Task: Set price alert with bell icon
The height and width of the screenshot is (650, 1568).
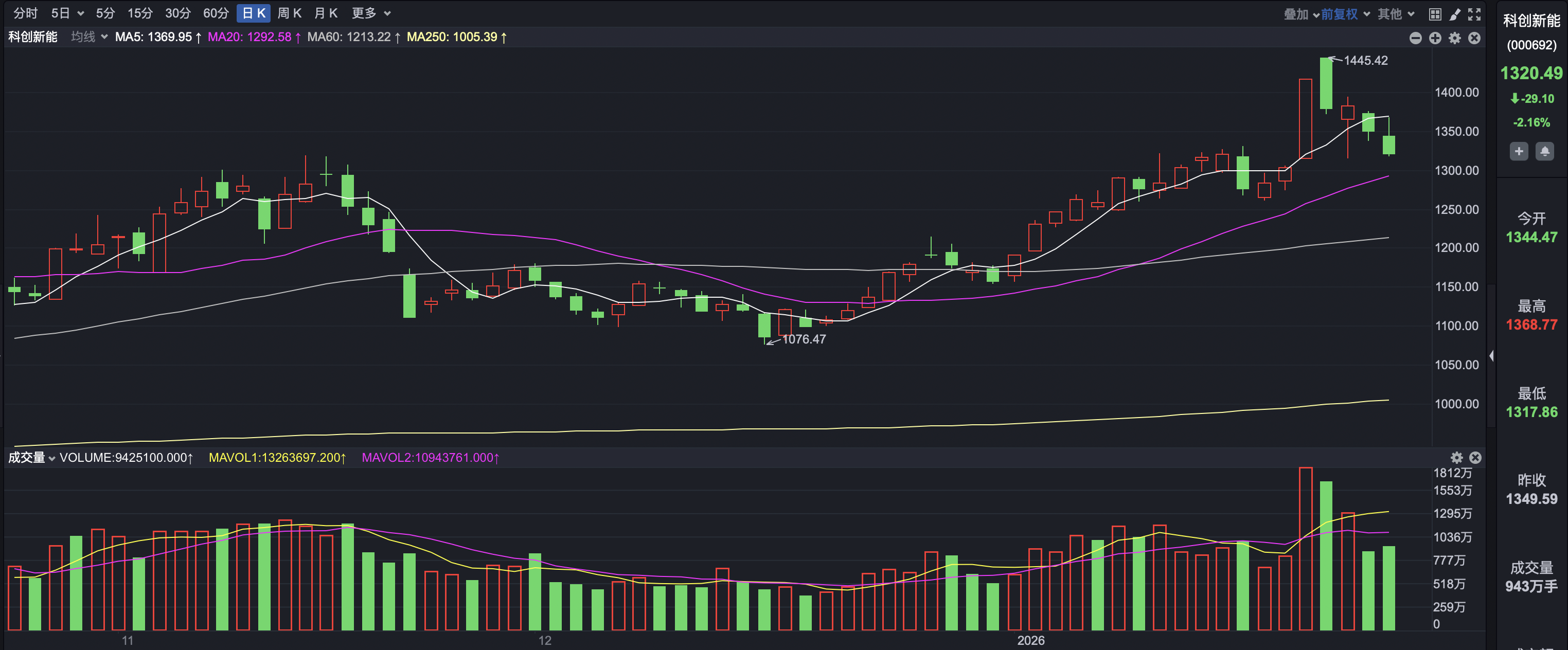Action: pyautogui.click(x=1544, y=151)
